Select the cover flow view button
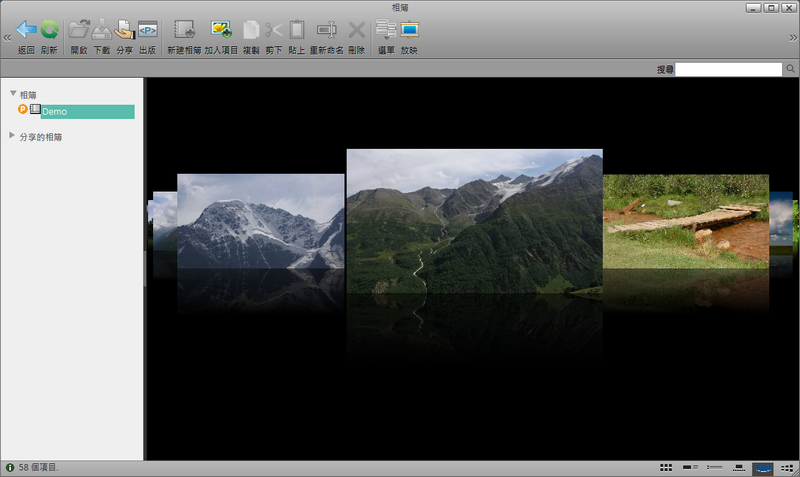This screenshot has width=800, height=477. click(x=763, y=467)
